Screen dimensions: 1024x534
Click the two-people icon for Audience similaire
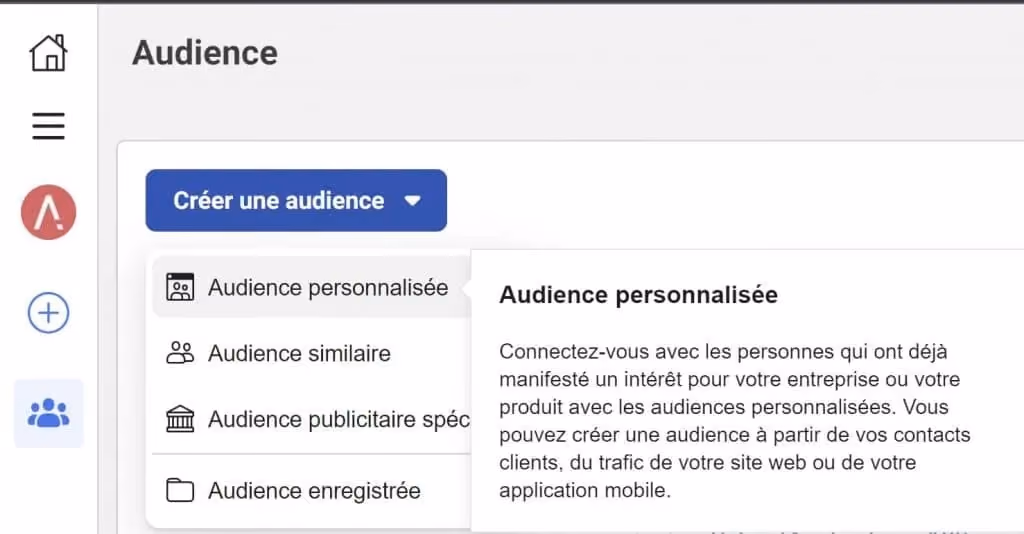pyautogui.click(x=180, y=353)
